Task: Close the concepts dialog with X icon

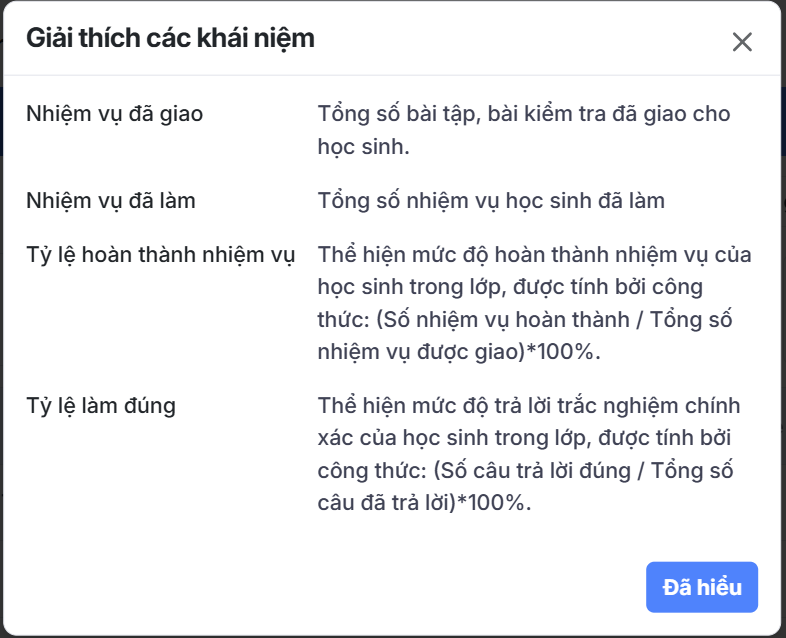Action: [742, 41]
